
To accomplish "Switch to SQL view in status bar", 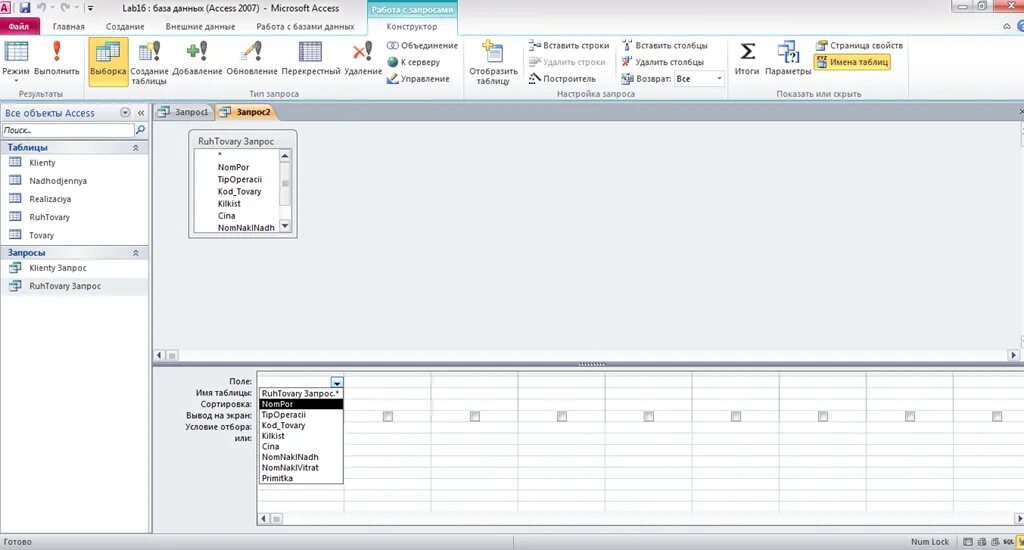I will (x=1008, y=542).
